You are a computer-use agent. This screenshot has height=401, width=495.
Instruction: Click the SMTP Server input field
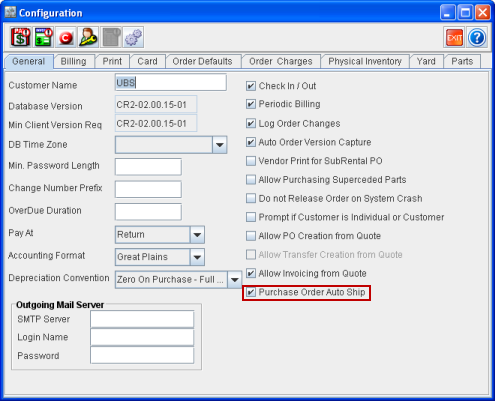(x=142, y=319)
